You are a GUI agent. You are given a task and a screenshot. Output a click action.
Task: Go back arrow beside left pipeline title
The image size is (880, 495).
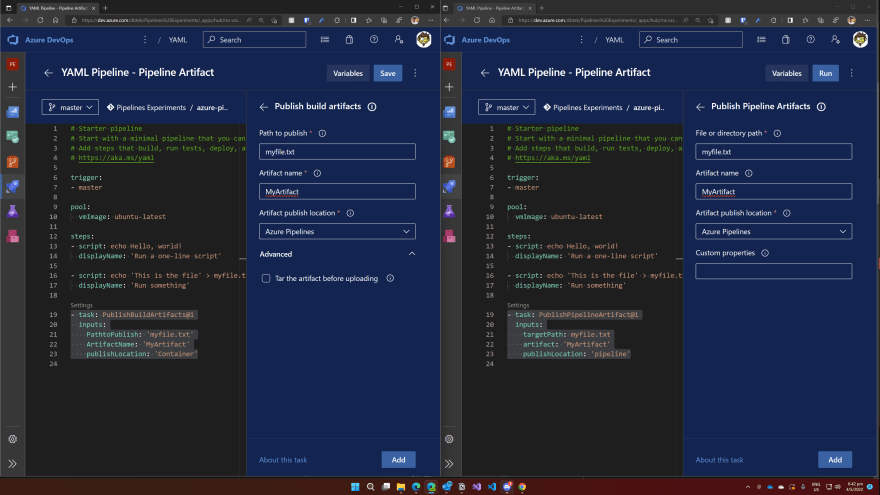click(48, 73)
